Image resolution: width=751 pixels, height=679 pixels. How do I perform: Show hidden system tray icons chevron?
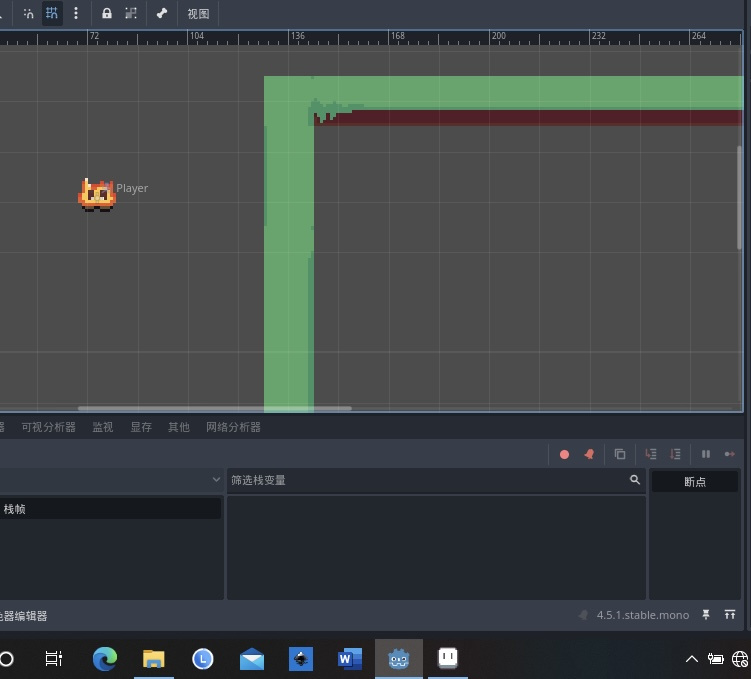pos(692,659)
